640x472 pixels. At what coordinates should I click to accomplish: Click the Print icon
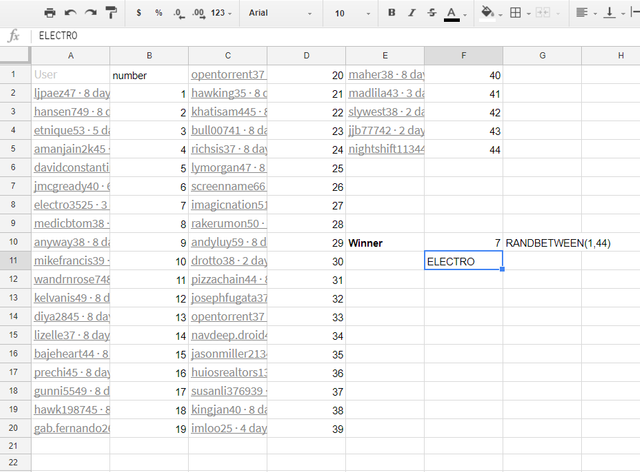(50, 13)
